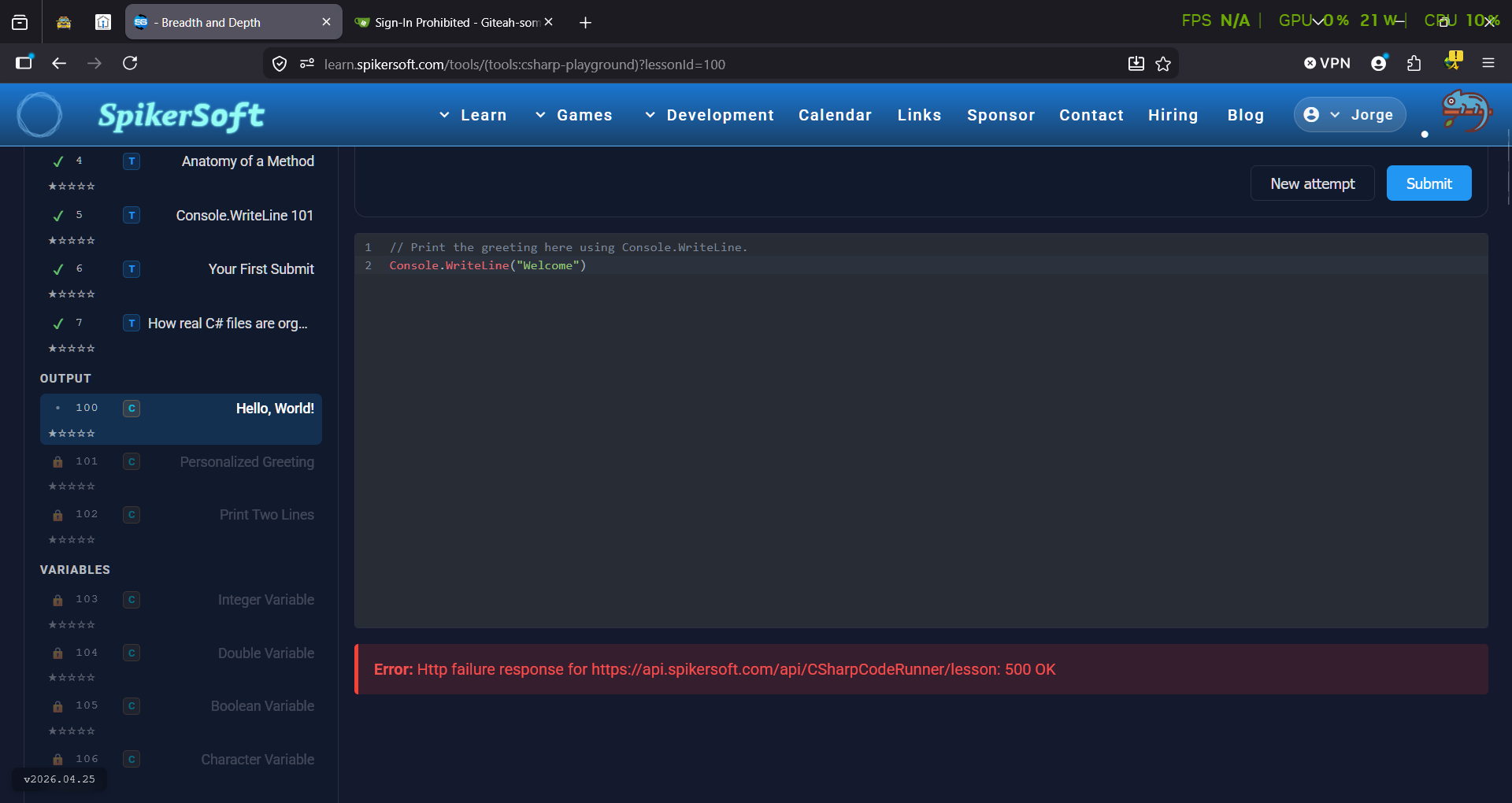Image resolution: width=1512 pixels, height=803 pixels.
Task: Open the Jorge user account dropdown
Action: click(1349, 115)
